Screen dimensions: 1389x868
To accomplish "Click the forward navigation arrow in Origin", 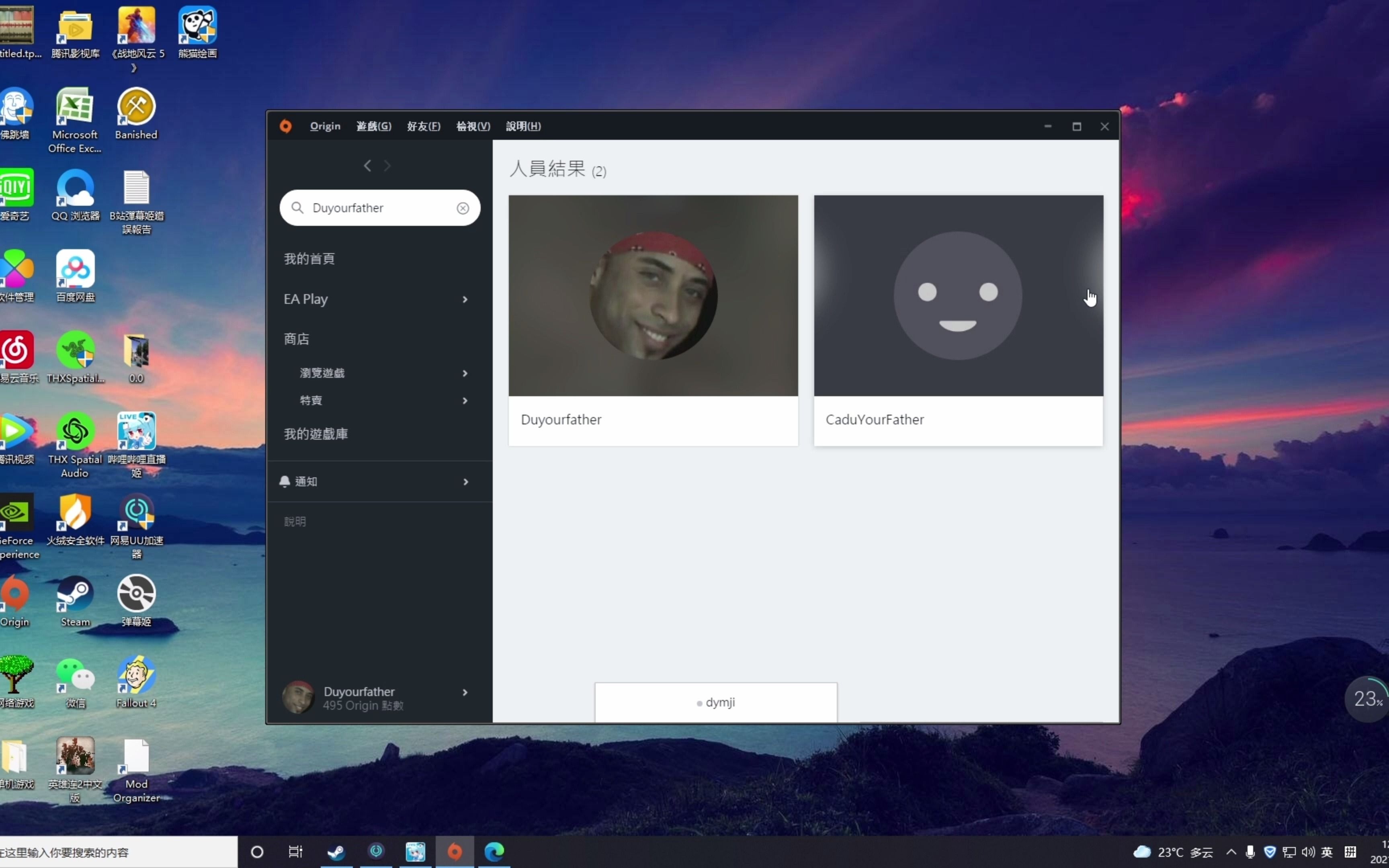I will tap(387, 166).
